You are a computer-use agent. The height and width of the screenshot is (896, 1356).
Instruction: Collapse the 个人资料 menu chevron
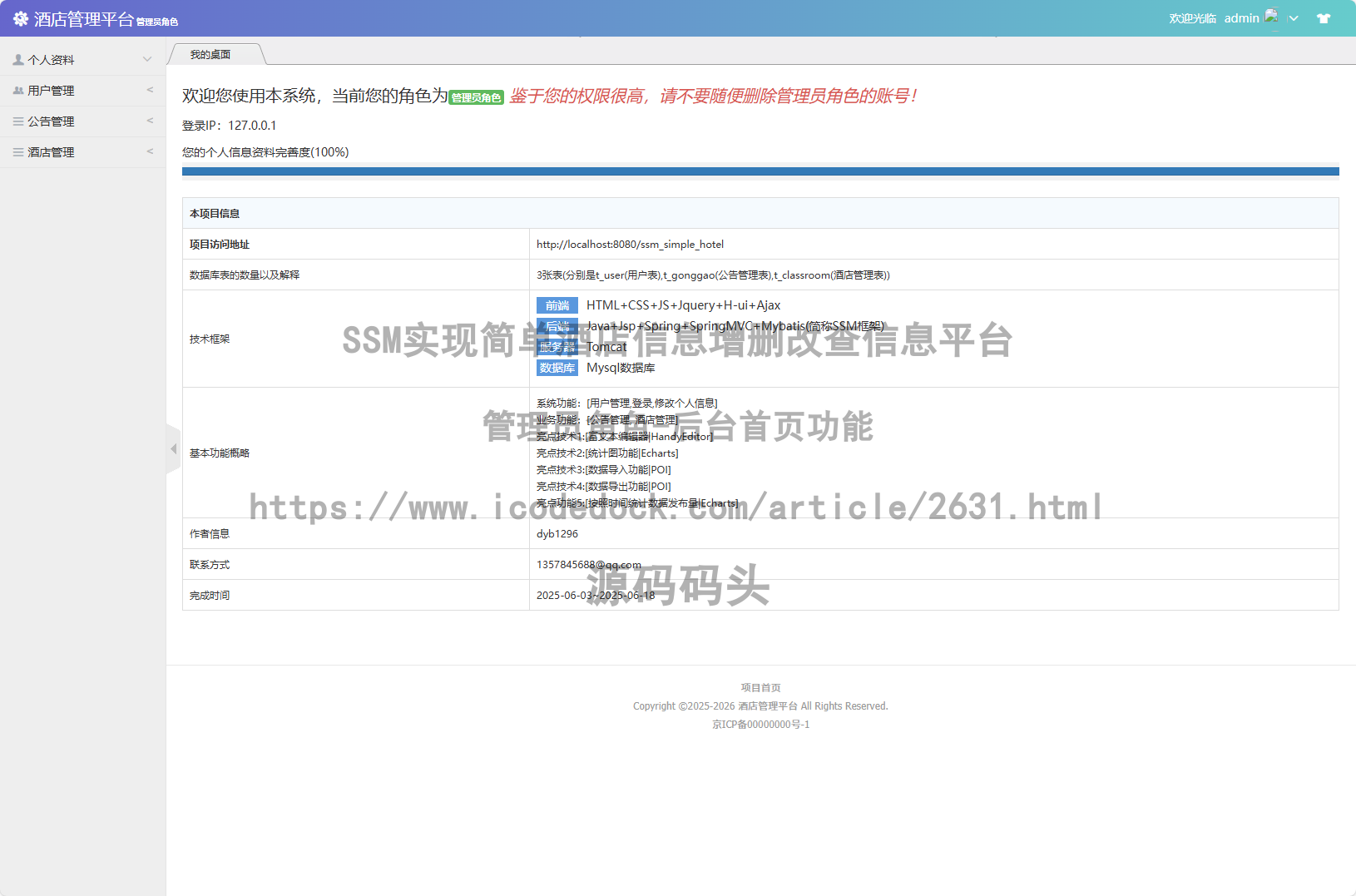coord(147,59)
